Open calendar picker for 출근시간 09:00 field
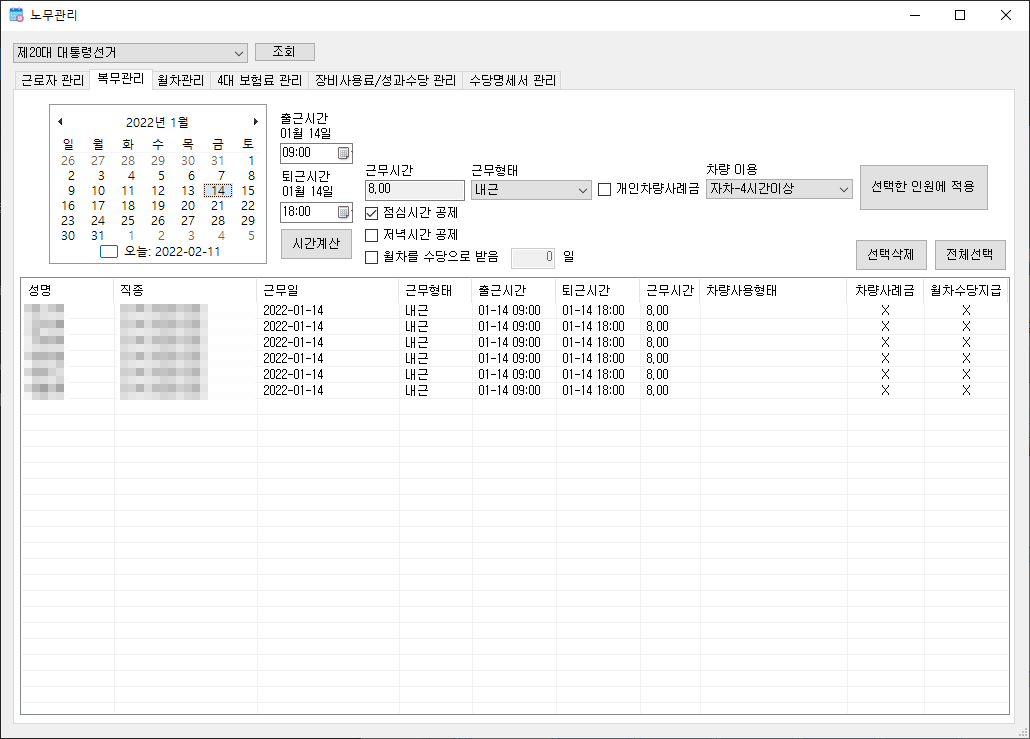The height and width of the screenshot is (739, 1030). coord(344,153)
